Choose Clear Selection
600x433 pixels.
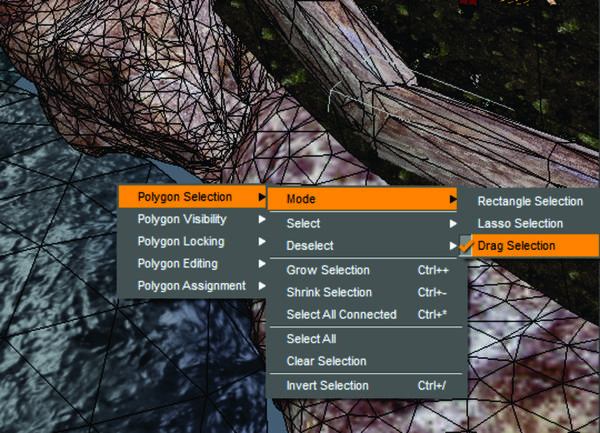[x=366, y=361]
